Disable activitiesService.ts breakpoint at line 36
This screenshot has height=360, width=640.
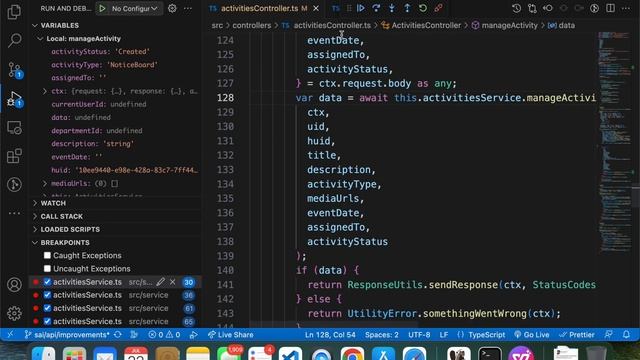point(47,295)
